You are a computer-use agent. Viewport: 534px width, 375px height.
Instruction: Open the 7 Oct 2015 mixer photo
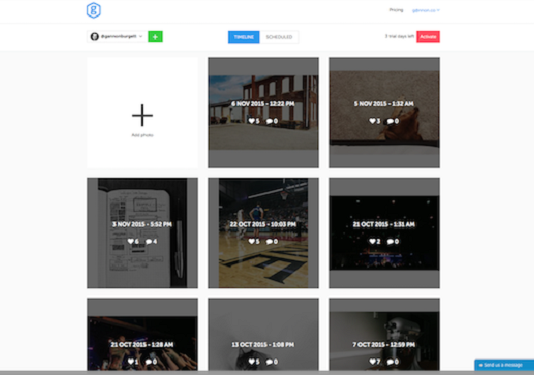[384, 334]
